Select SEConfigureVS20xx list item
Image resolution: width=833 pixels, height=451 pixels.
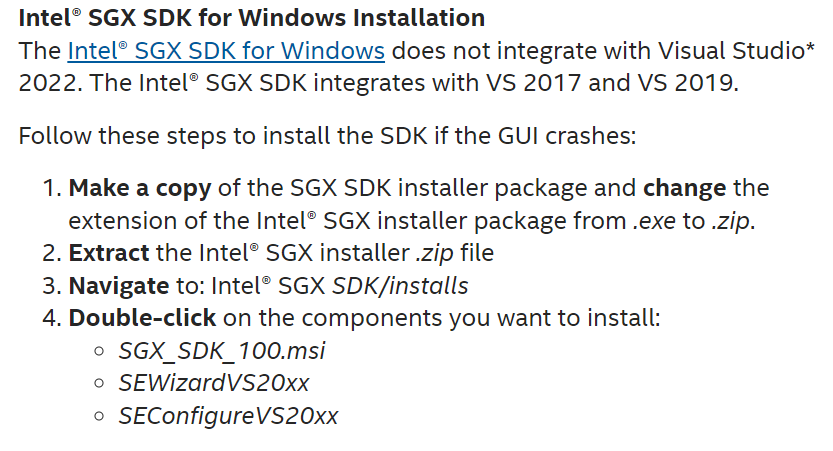(x=228, y=416)
